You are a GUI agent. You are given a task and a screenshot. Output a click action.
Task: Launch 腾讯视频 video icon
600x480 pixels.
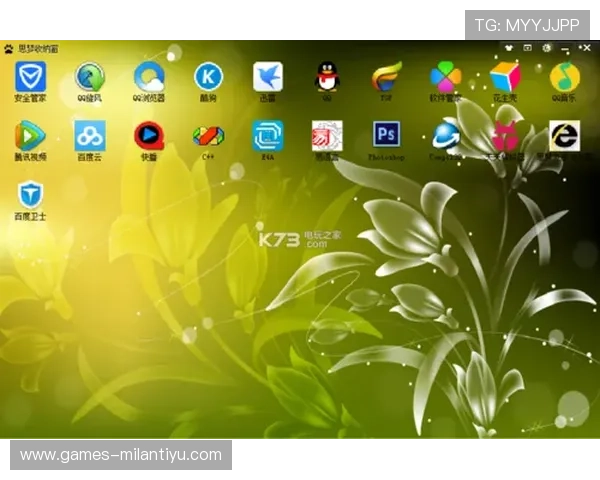[30, 136]
